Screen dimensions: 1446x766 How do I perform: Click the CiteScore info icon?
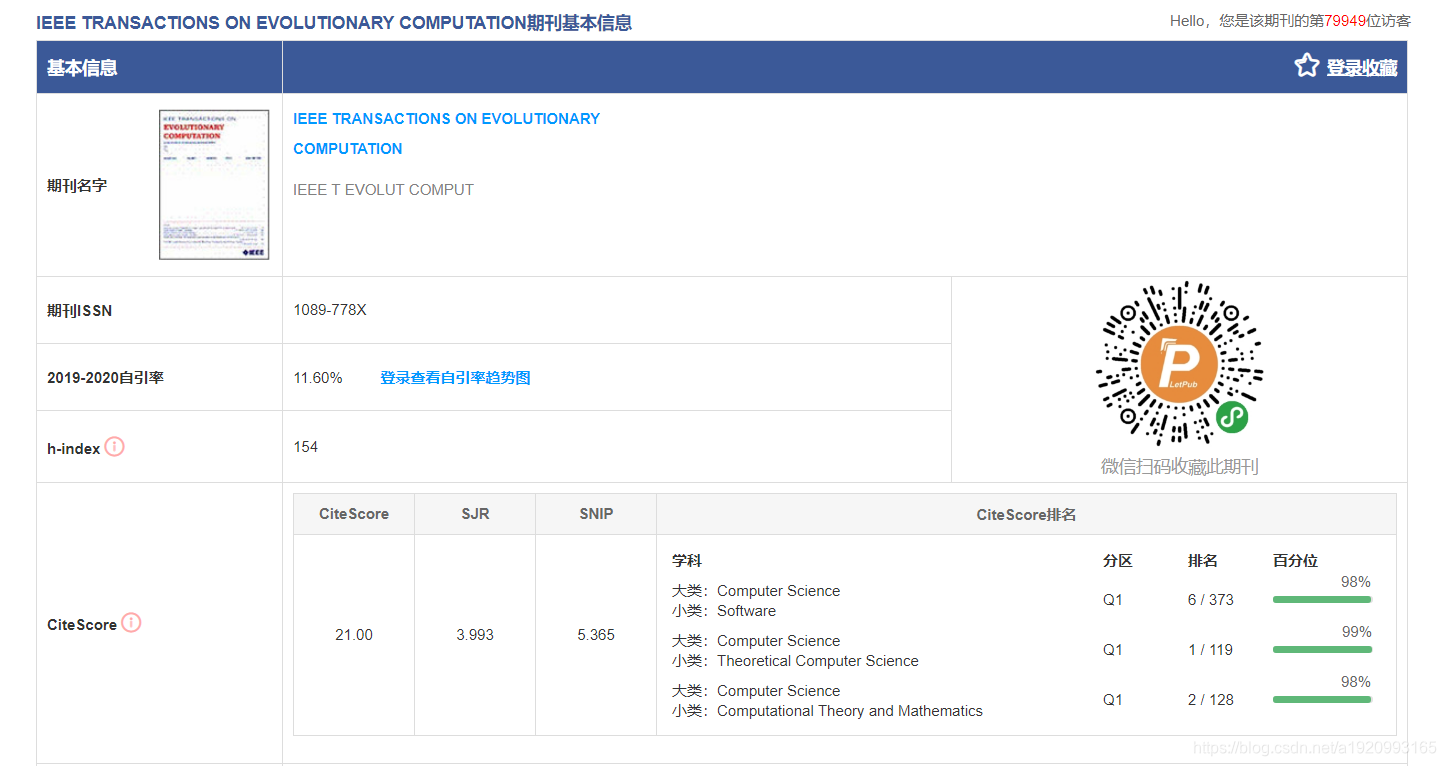(131, 623)
